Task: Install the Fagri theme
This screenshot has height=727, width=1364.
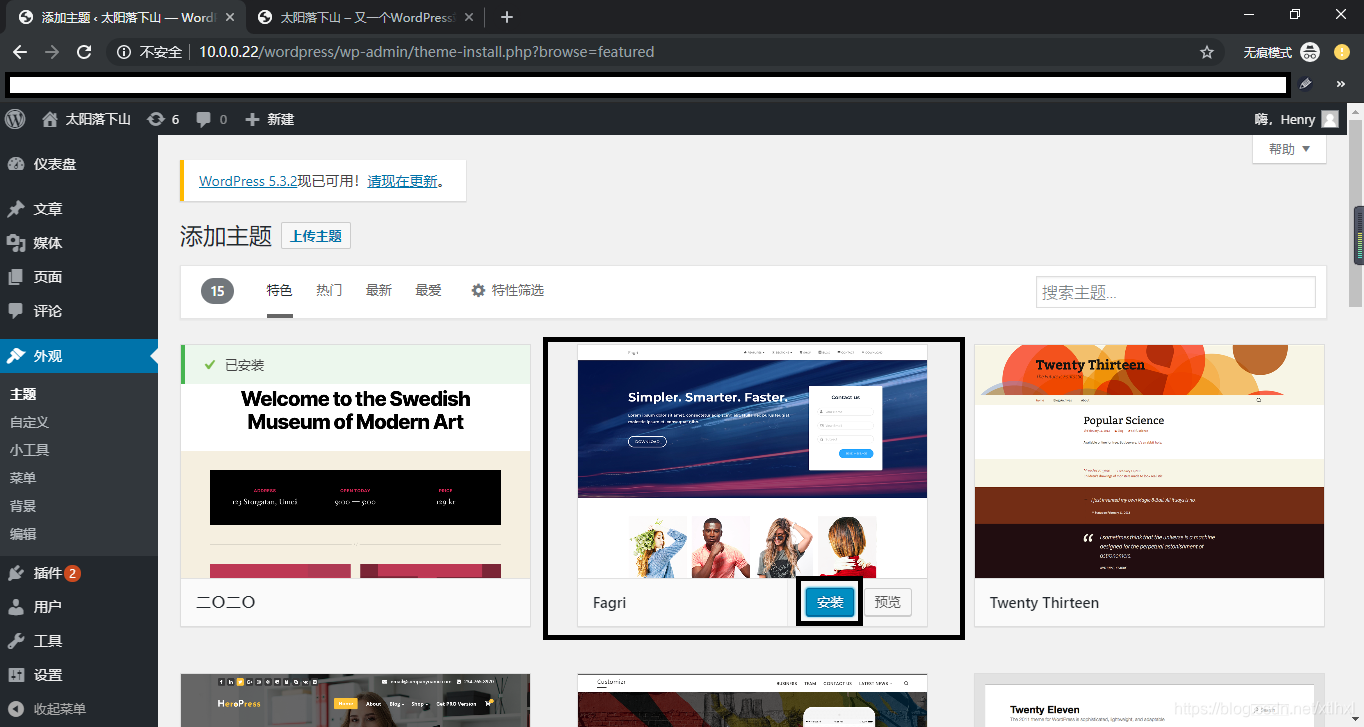Action: (x=830, y=602)
